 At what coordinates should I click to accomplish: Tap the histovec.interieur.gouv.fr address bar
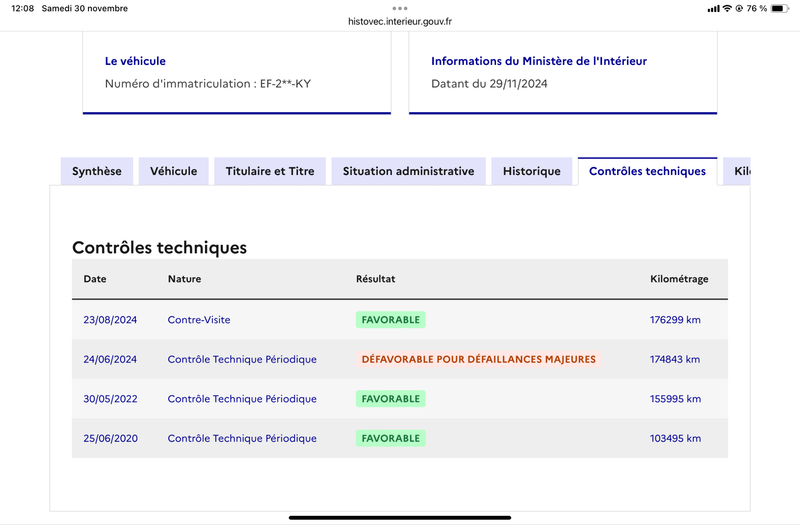(400, 21)
